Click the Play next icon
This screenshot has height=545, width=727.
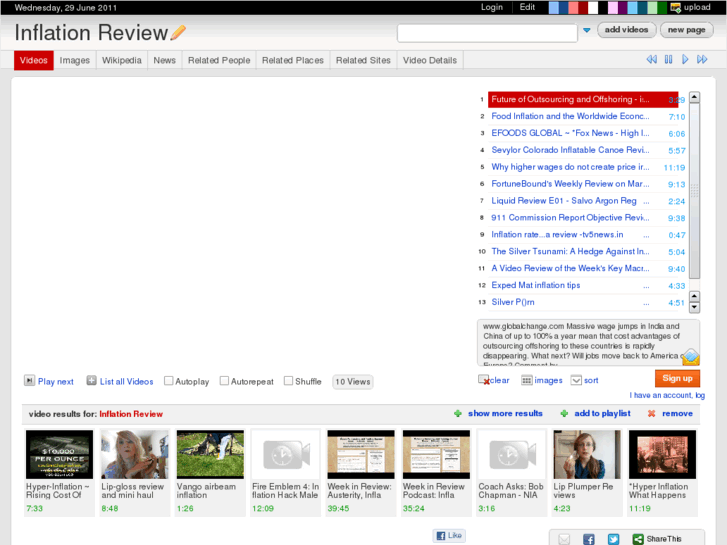click(29, 381)
